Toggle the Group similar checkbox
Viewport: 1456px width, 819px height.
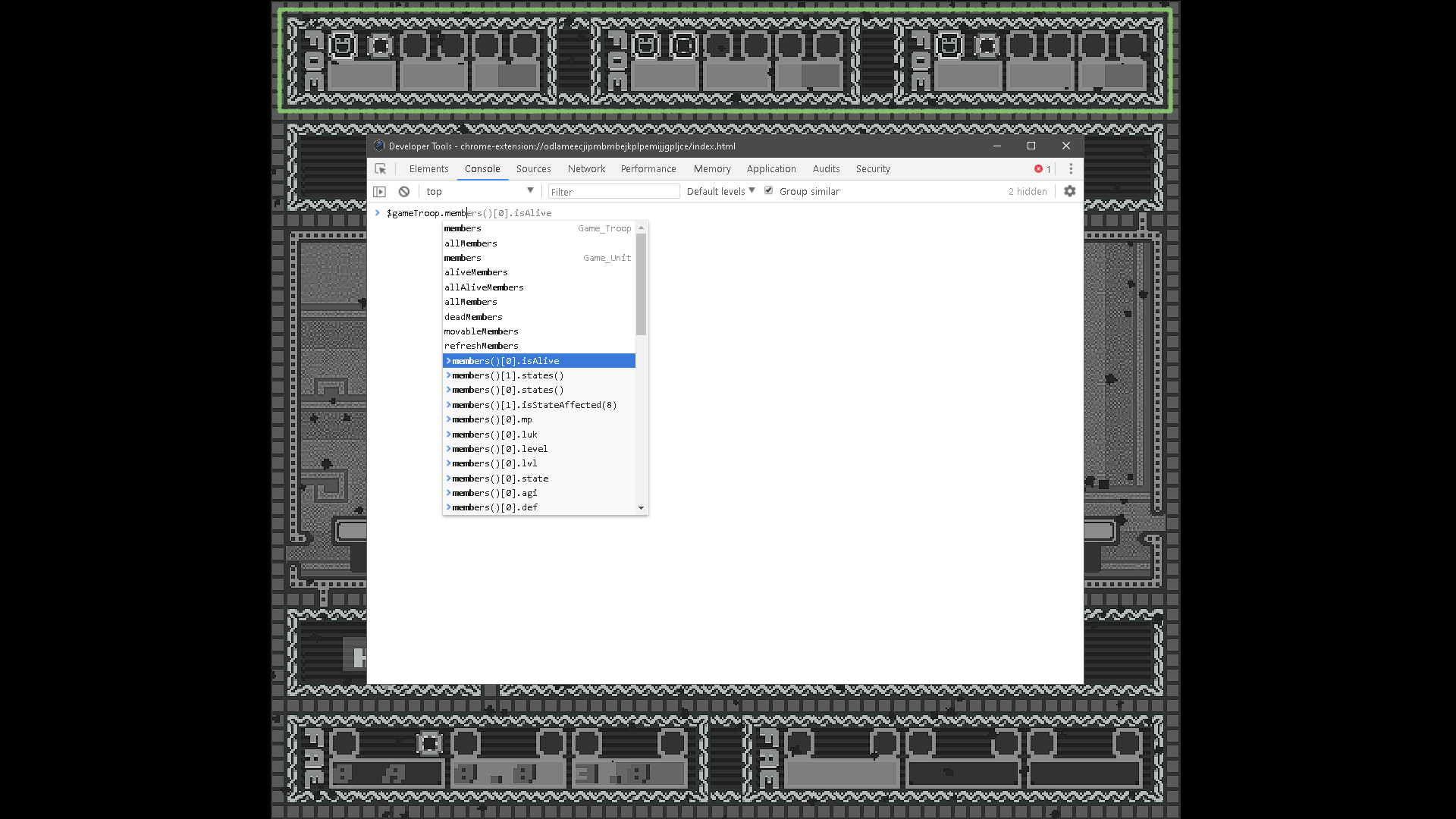(x=769, y=190)
